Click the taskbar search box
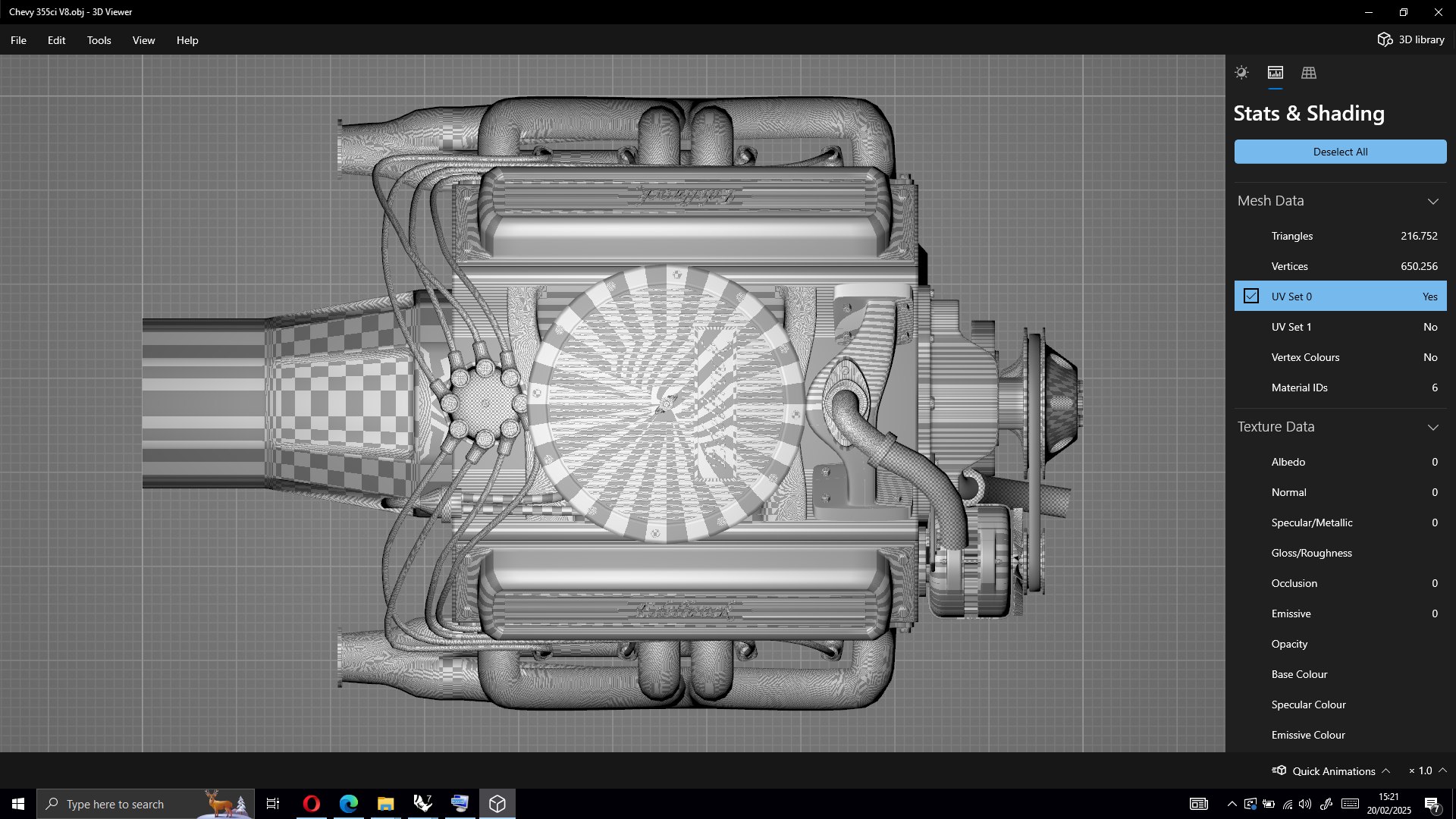Screen dimensions: 1456x819 [x=146, y=804]
